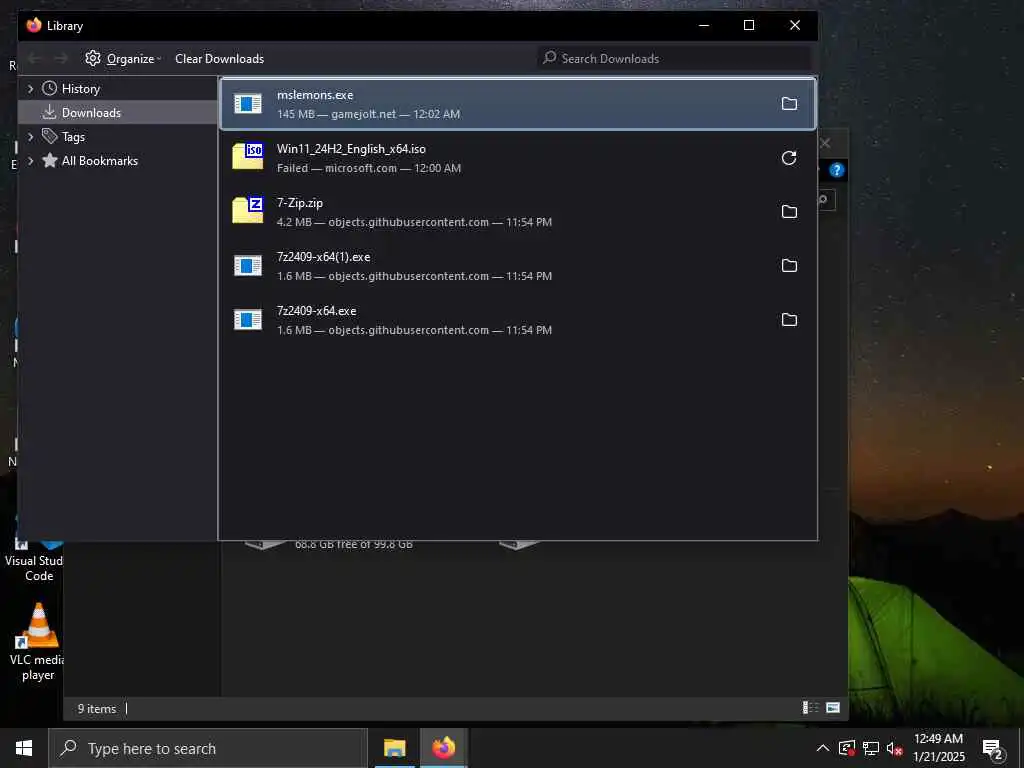Retry the failed Win11_24H2_English_x64.iso download
Viewport: 1024px width, 768px height.
789,158
